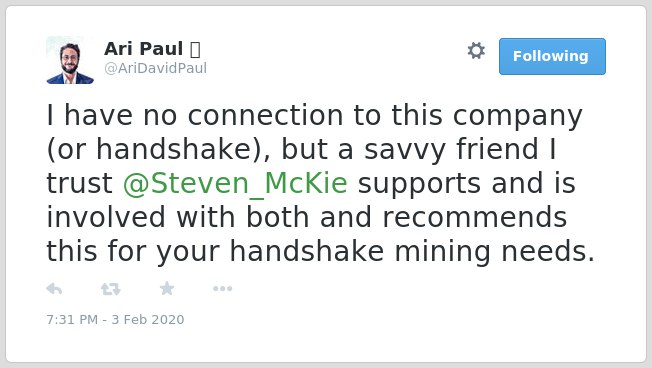Click the 3 Feb 2020 date text
Viewport: 652px width, 368px height.
coord(148,319)
